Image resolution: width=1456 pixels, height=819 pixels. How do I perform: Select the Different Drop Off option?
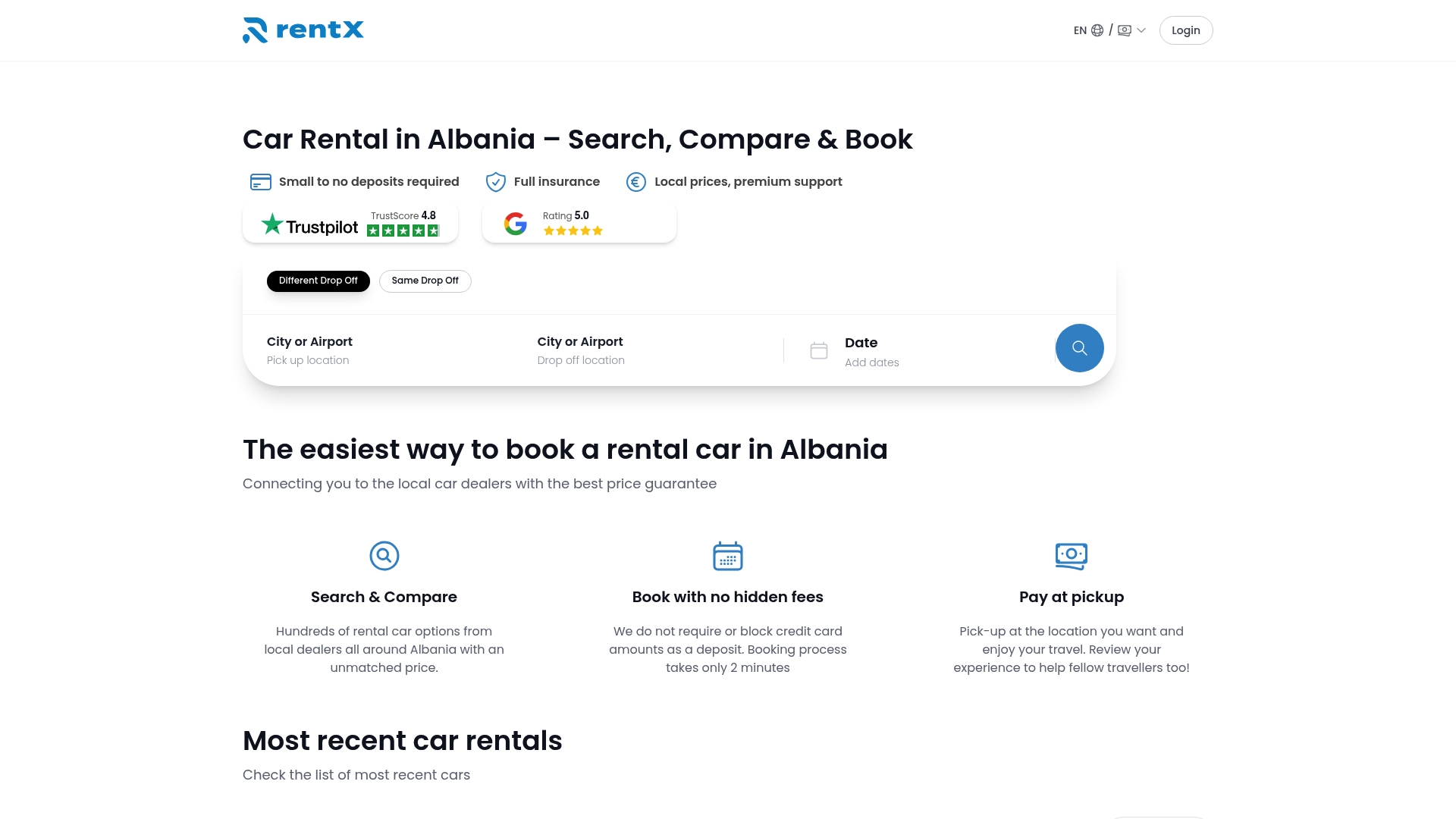click(318, 281)
